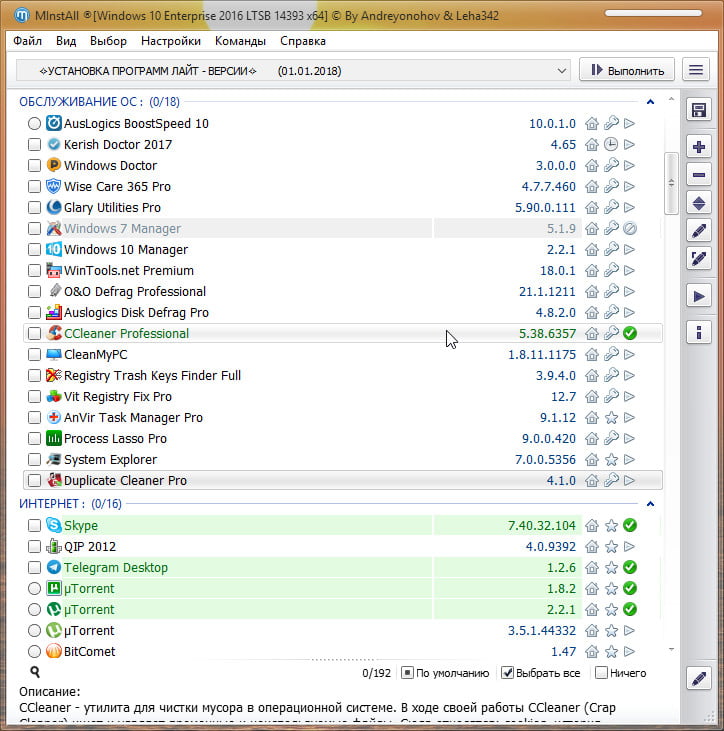Open the 'Настройки' menu
This screenshot has height=731, width=724.
(x=171, y=41)
